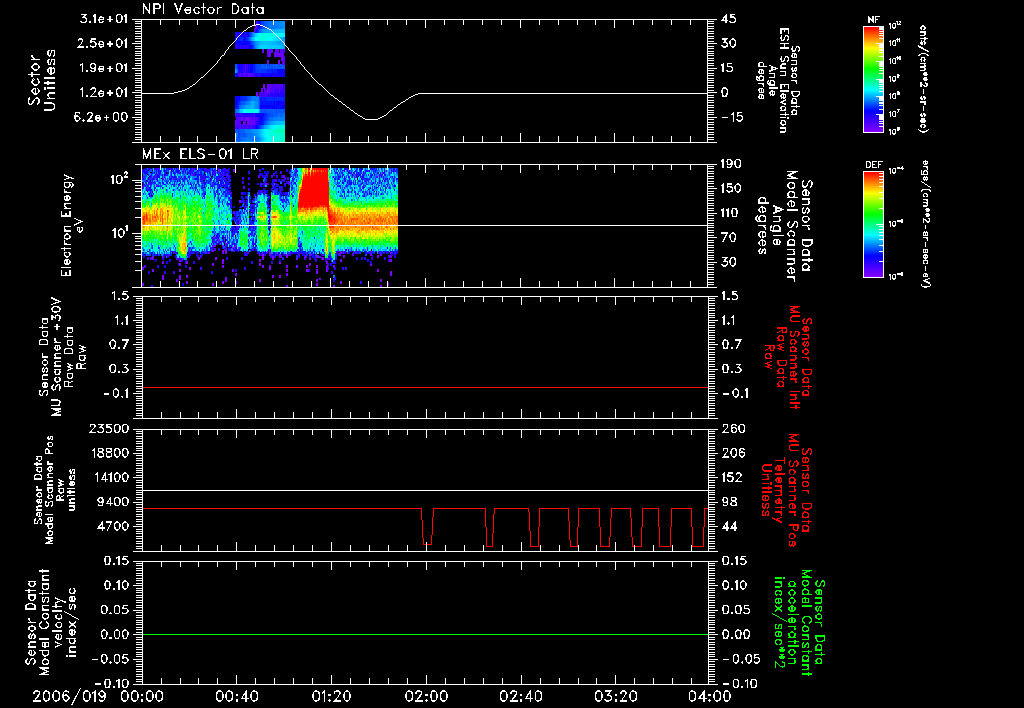Click the '45' sun elevation tick value

(729, 19)
